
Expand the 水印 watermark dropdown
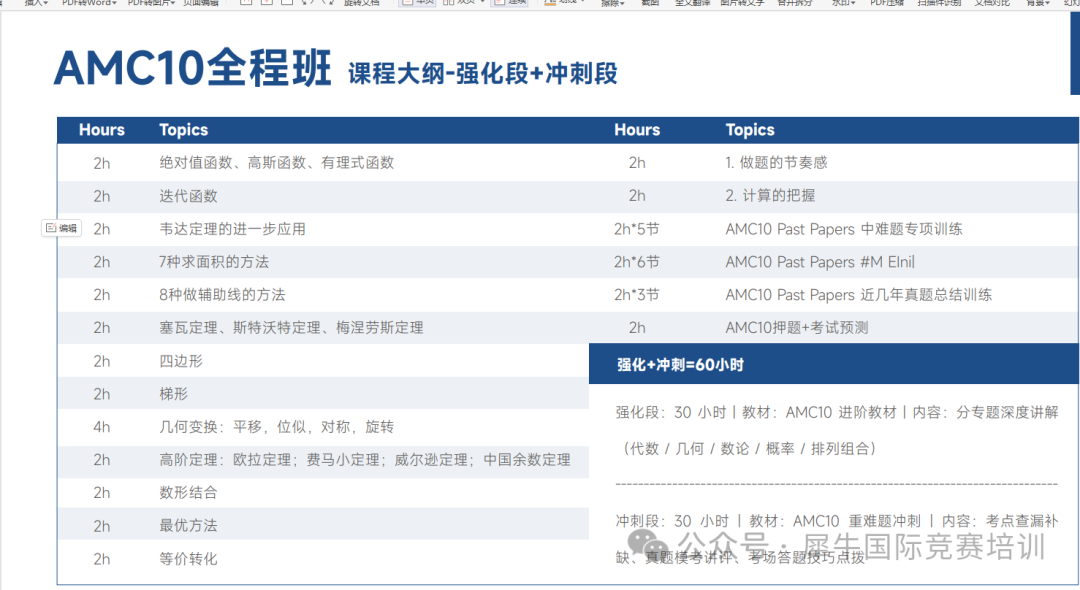843,3
